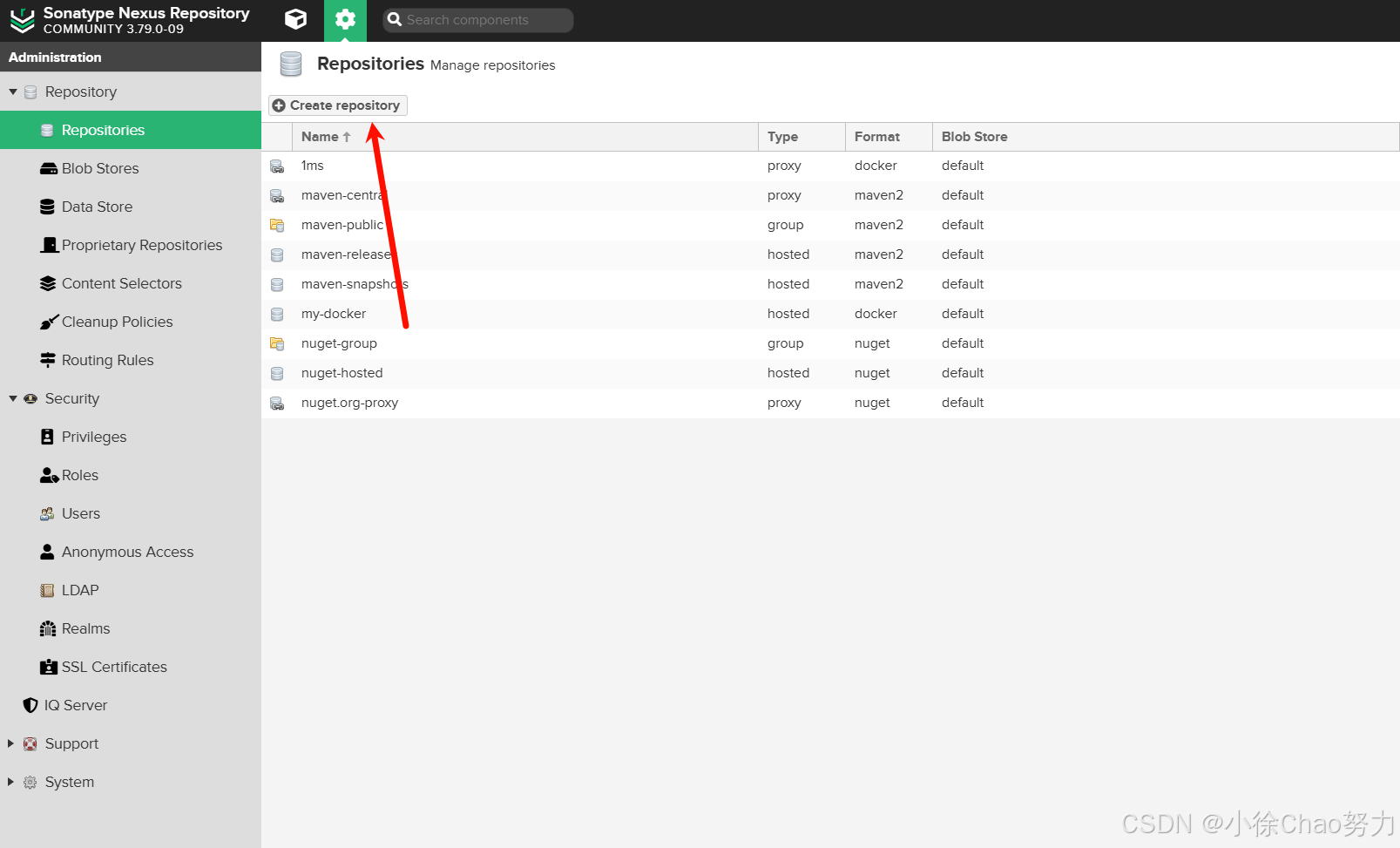
Task: Open the maven-releases repository row
Action: pos(830,254)
